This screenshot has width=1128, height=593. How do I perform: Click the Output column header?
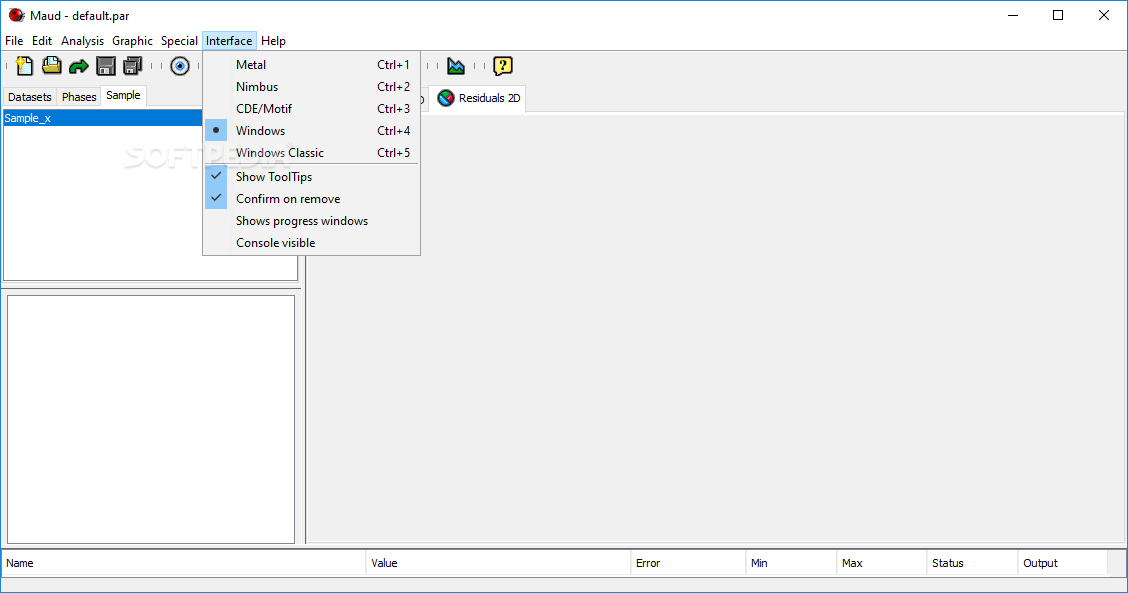click(x=1063, y=563)
